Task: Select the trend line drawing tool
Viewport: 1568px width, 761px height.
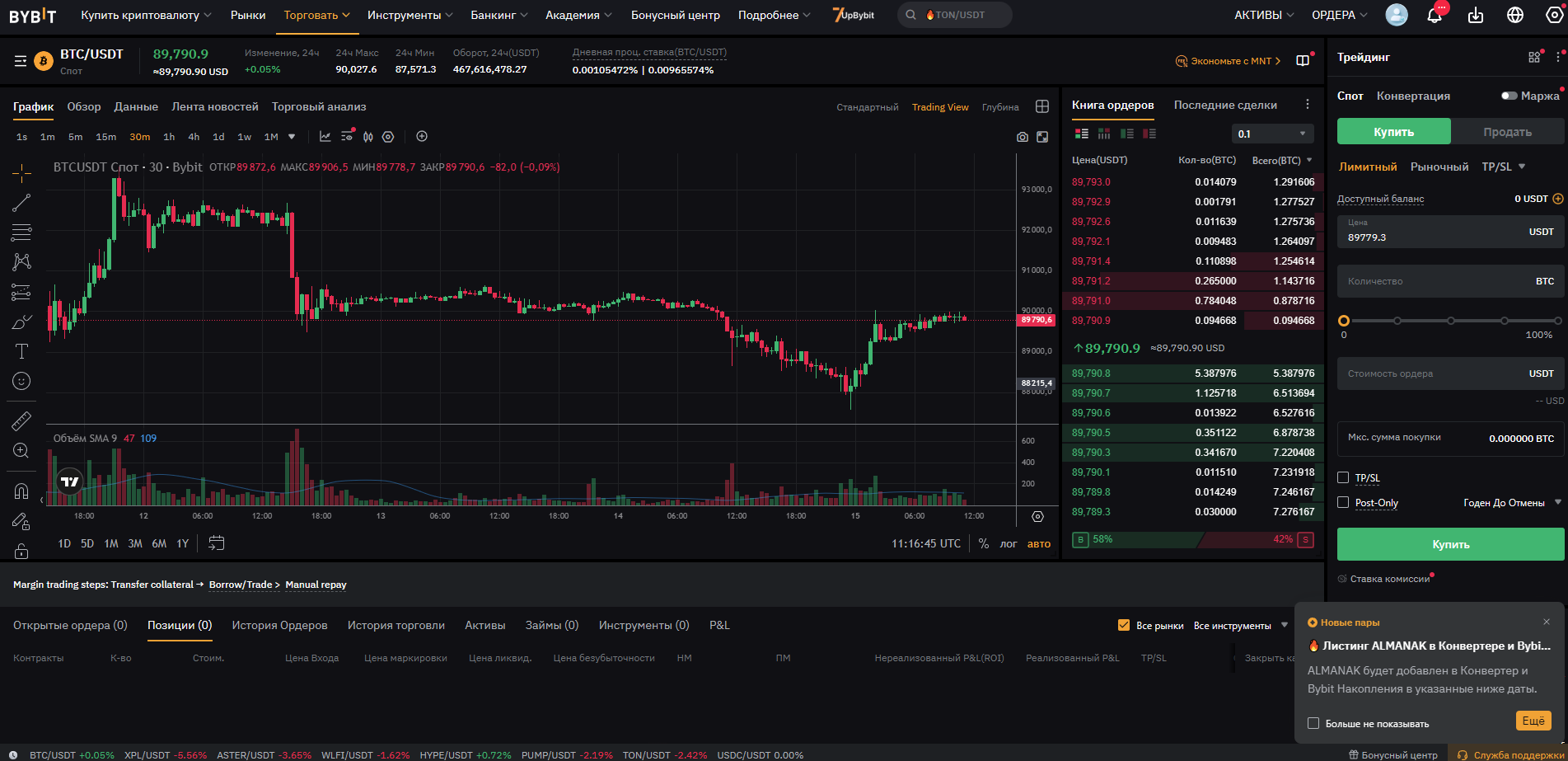Action: [21, 202]
